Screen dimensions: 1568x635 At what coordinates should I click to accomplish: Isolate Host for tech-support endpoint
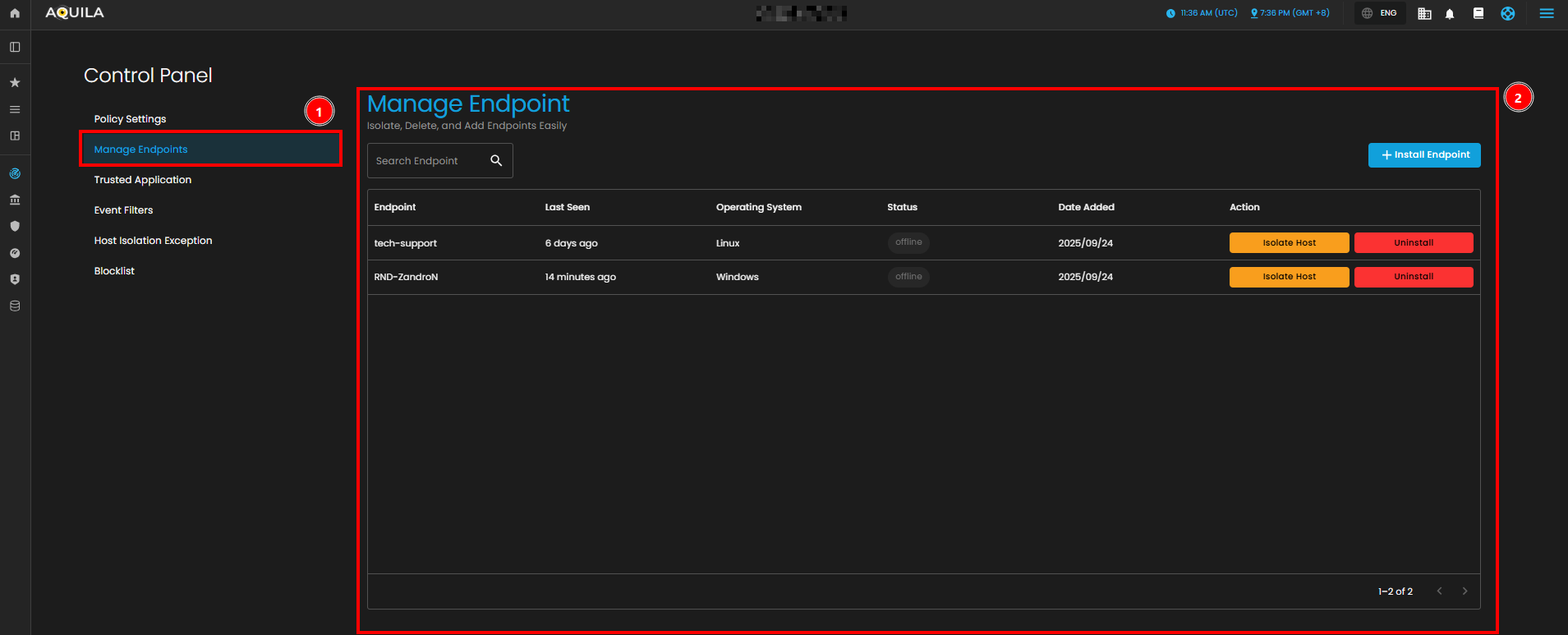click(1289, 243)
